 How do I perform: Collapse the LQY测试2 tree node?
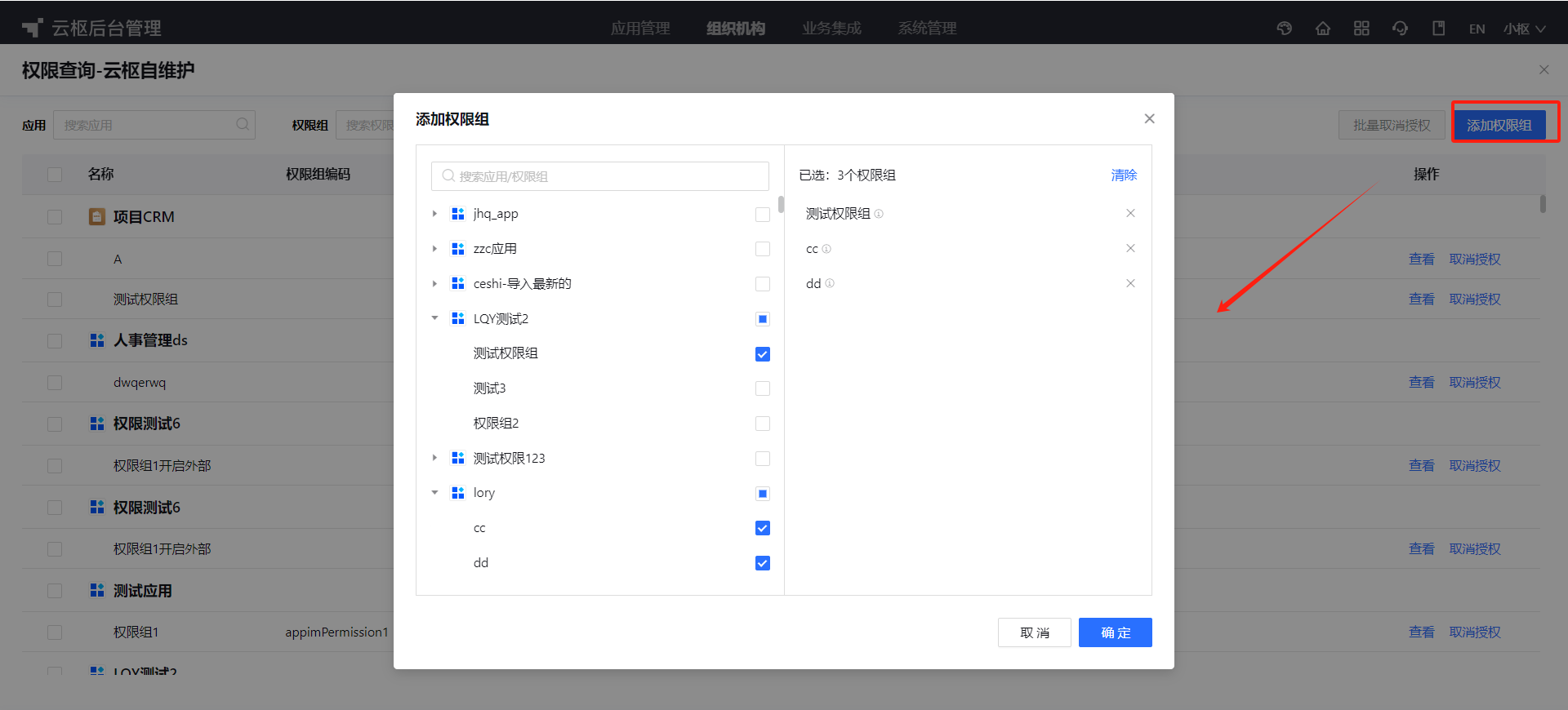(434, 318)
